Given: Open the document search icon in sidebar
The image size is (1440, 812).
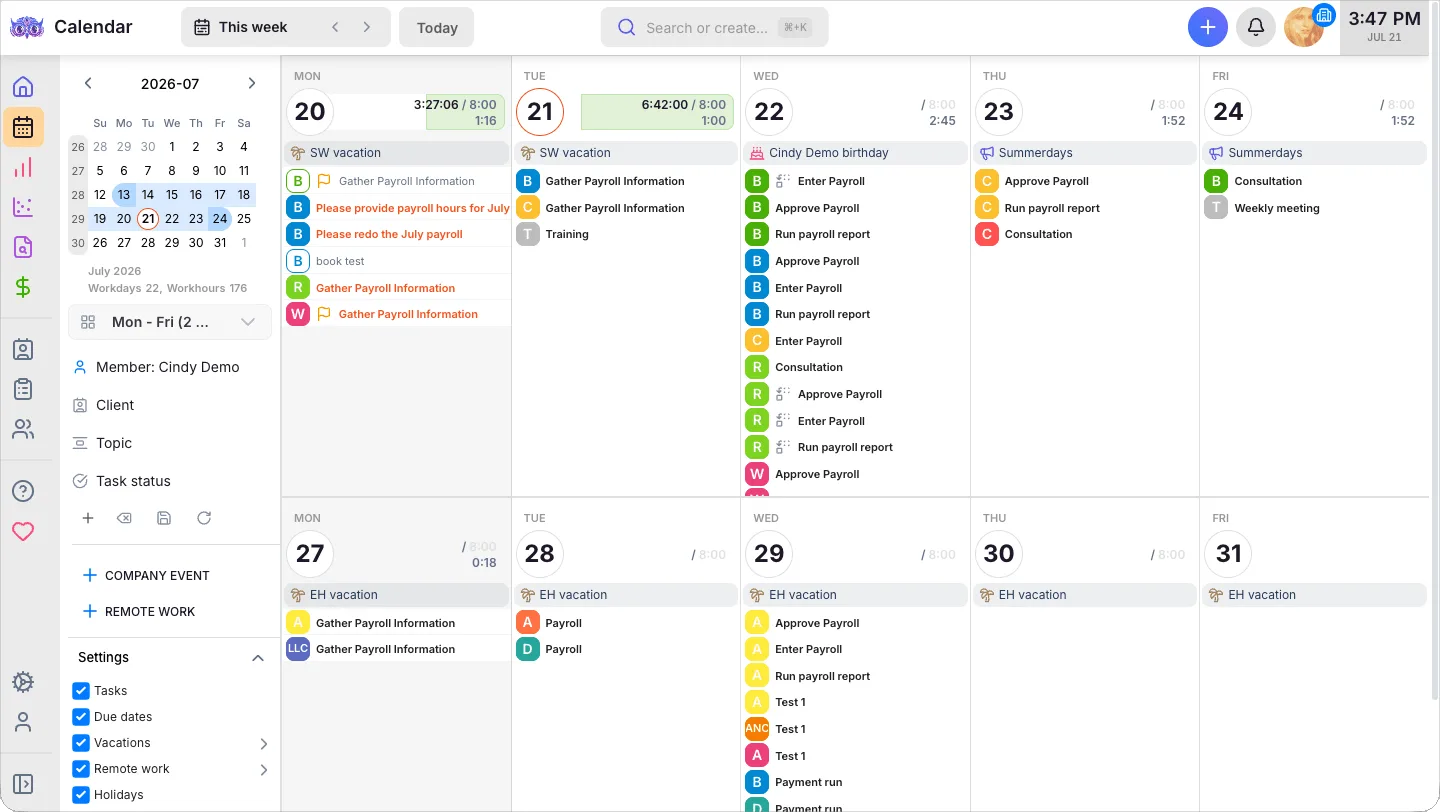Looking at the screenshot, I should coord(23,247).
